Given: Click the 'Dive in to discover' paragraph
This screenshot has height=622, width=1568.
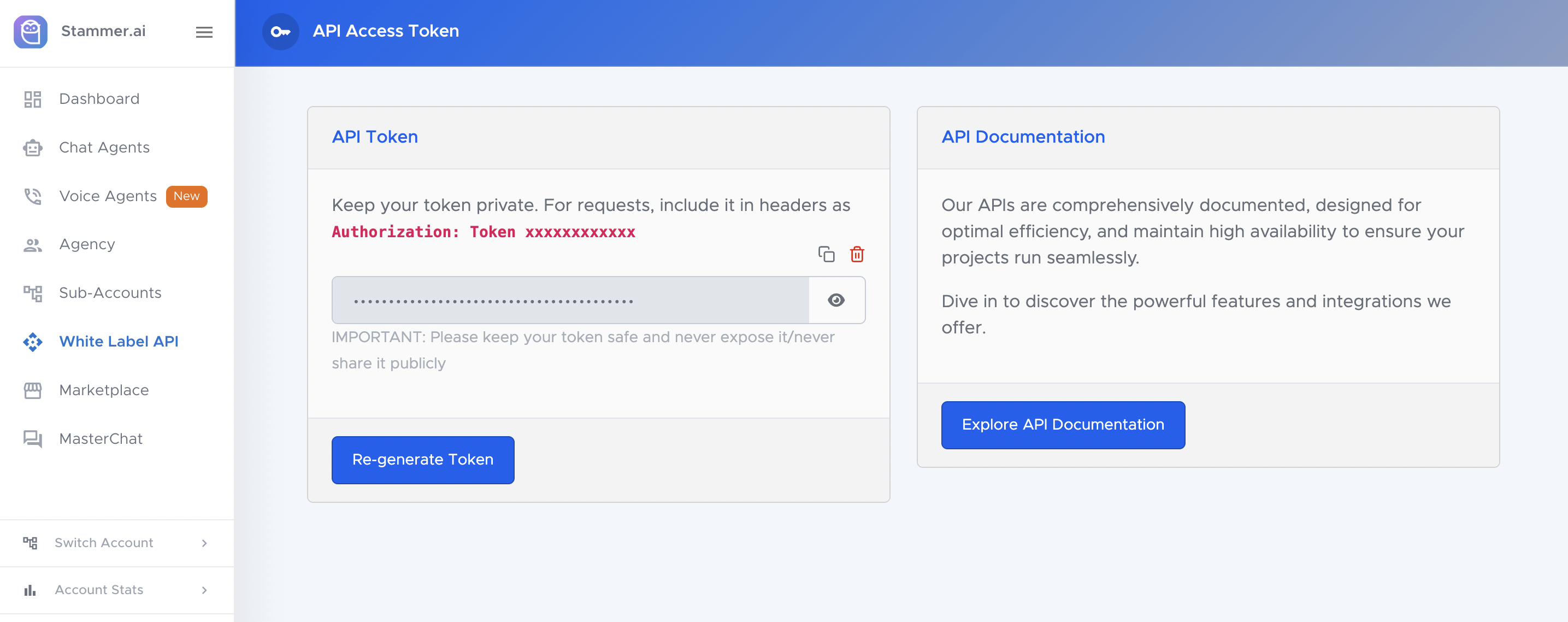Looking at the screenshot, I should point(1195,314).
